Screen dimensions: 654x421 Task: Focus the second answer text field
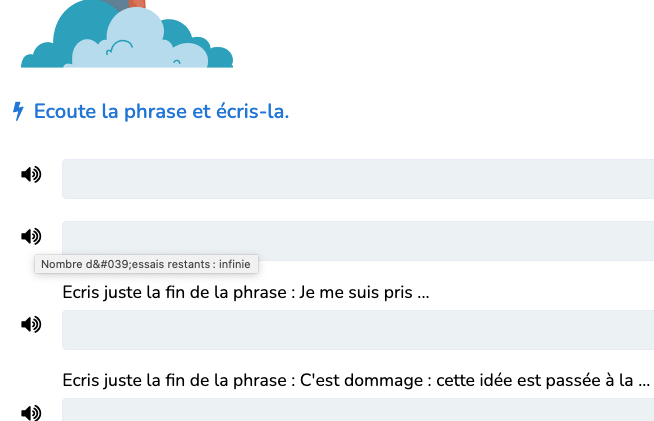358,241
